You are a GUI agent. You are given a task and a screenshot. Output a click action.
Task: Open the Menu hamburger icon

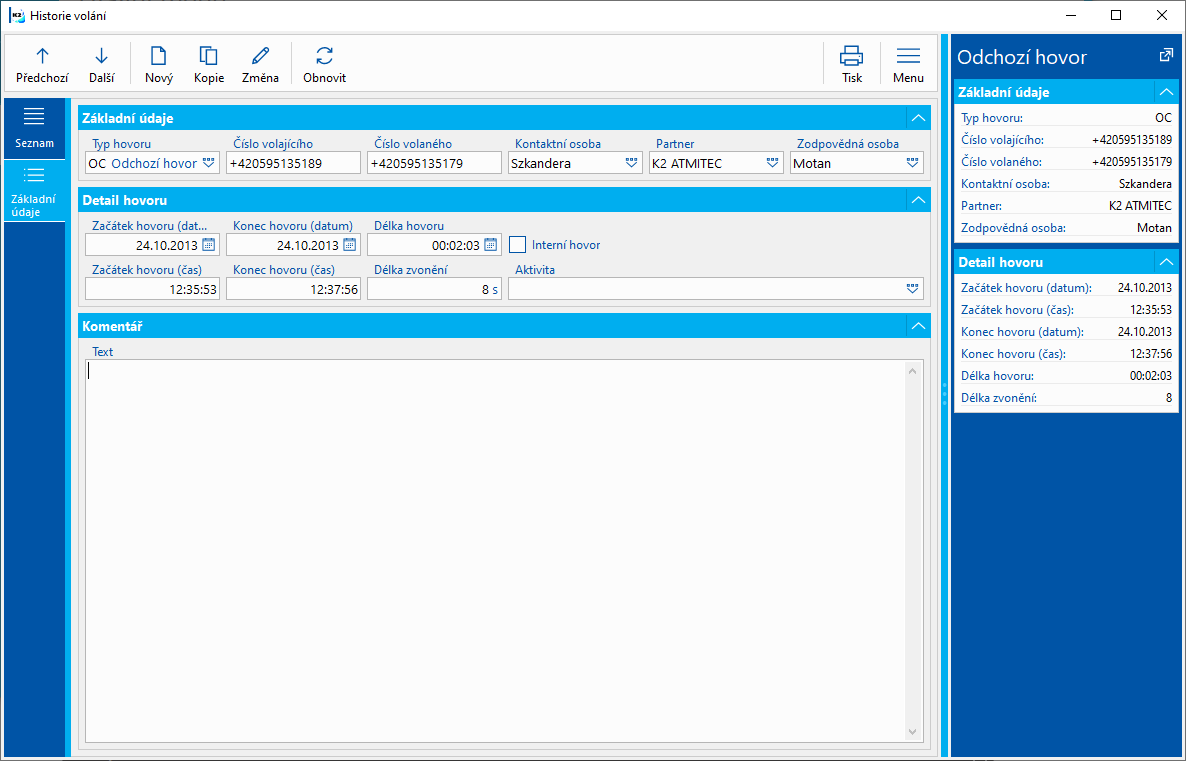pos(908,64)
